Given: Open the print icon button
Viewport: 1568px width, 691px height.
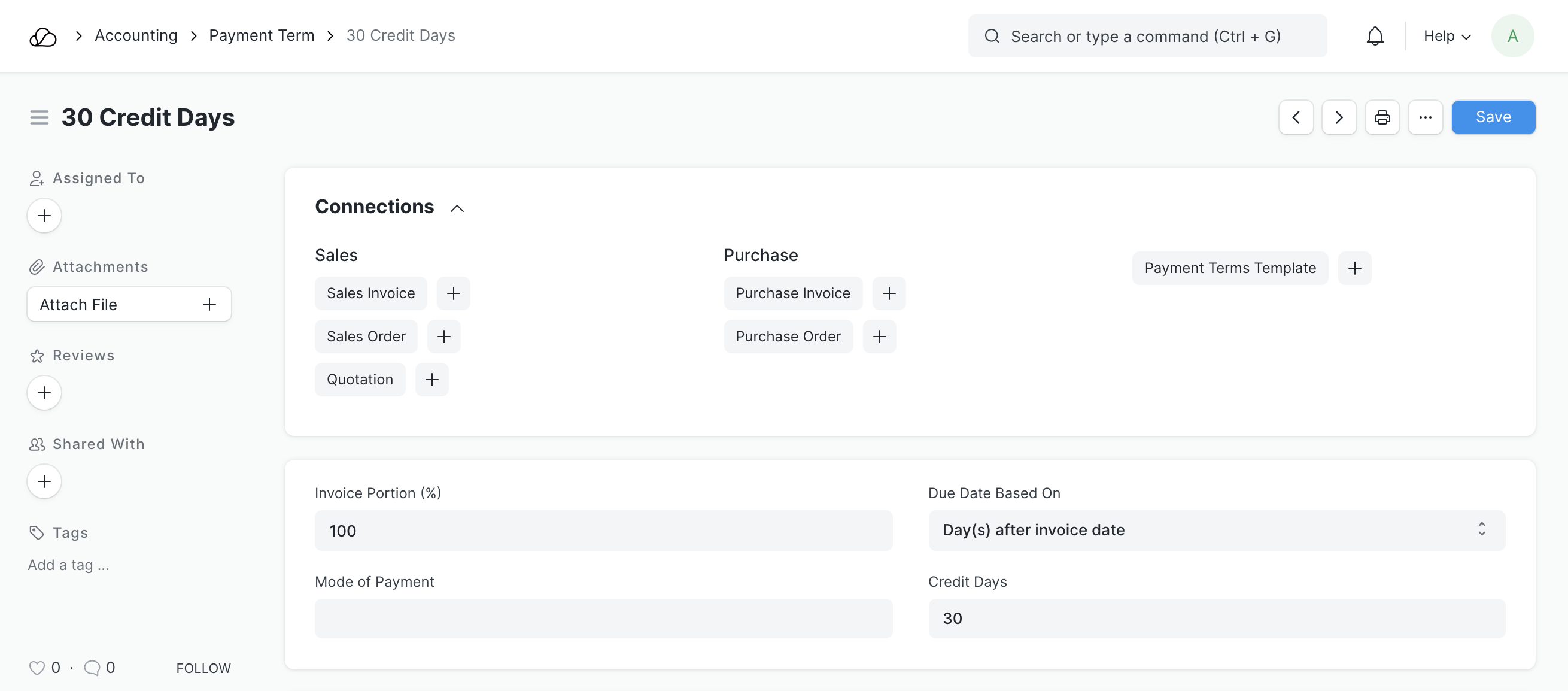Looking at the screenshot, I should (x=1382, y=117).
